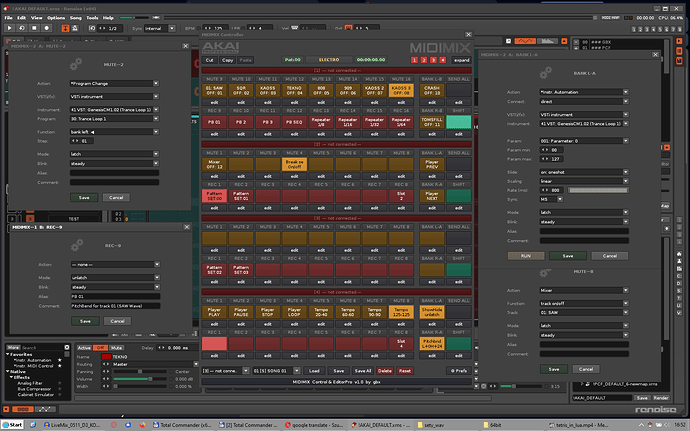Open the Param dropdown in BANK L-A dialog
The image size is (690, 431).
tap(584, 141)
